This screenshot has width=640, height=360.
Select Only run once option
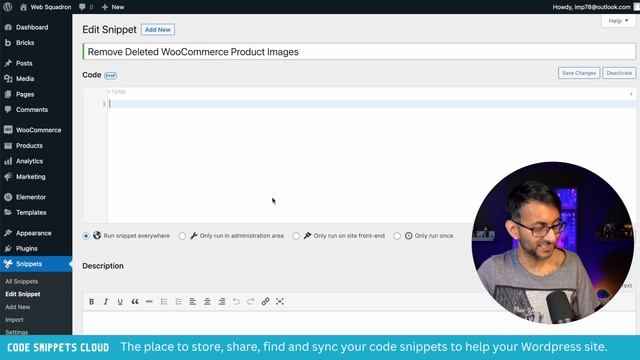click(x=397, y=236)
